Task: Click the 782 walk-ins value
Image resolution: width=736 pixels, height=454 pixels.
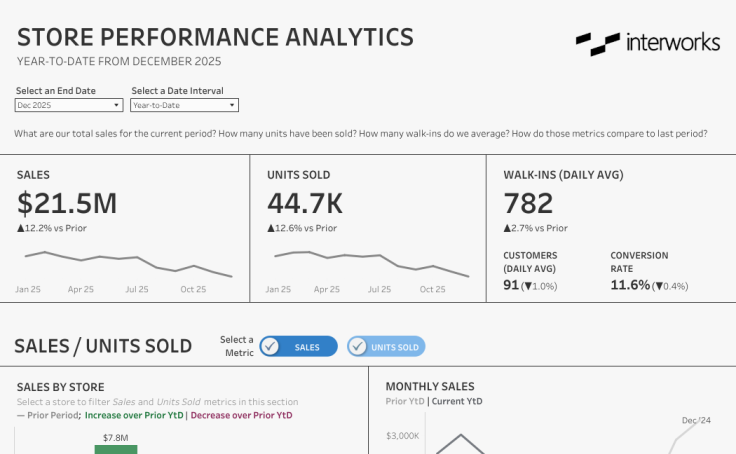Action: click(528, 203)
